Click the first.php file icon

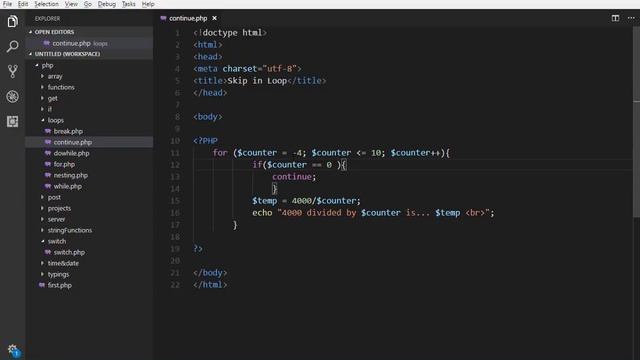tap(42, 285)
